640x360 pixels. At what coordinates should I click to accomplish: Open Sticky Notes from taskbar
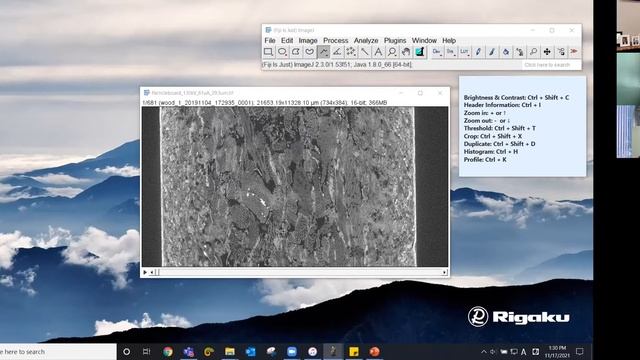pos(354,351)
